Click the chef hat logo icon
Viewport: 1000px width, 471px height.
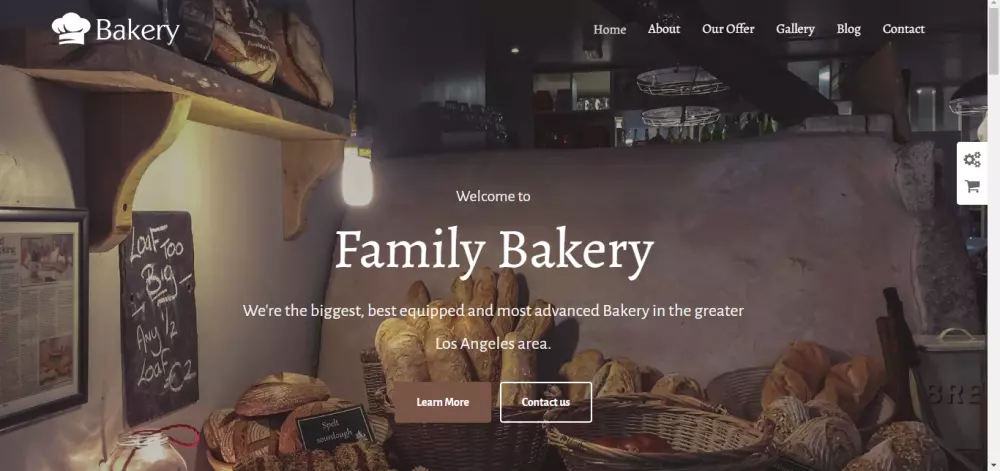point(71,29)
